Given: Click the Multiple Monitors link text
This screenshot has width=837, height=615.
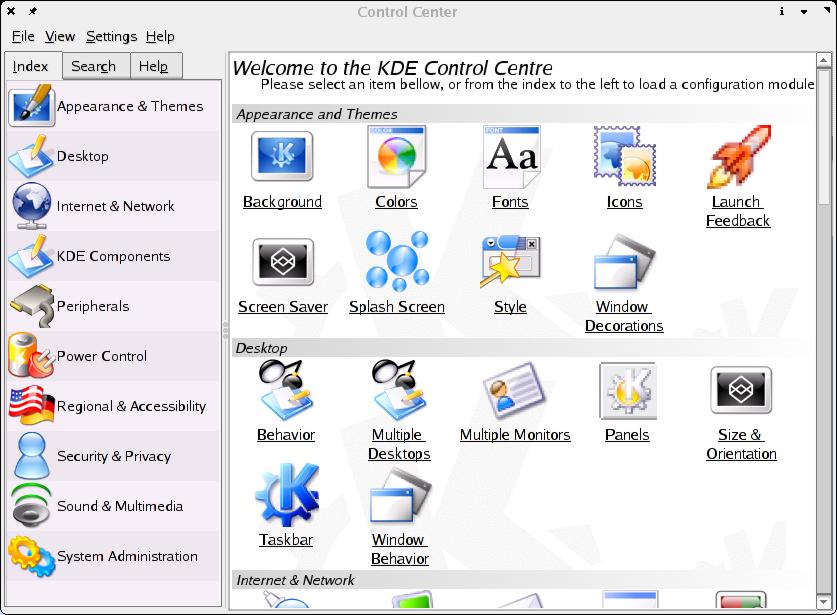Looking at the screenshot, I should pos(515,435).
